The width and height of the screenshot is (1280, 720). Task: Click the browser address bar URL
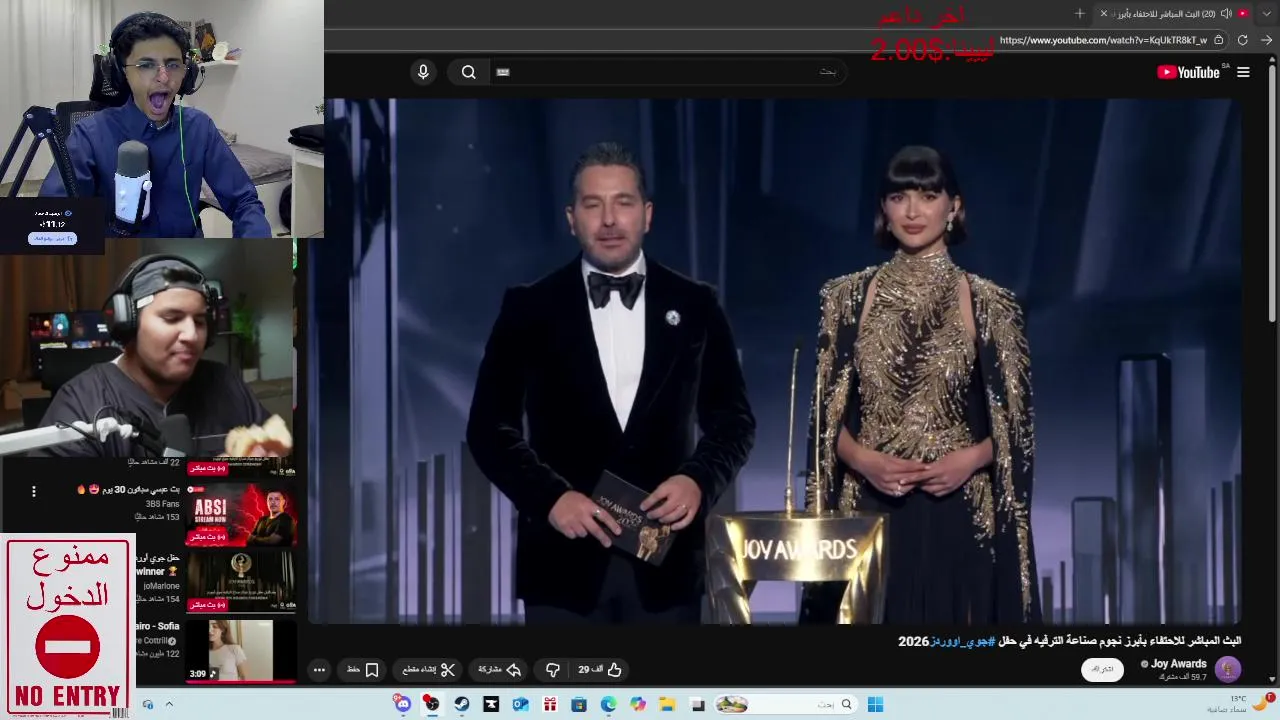pyautogui.click(x=1103, y=40)
